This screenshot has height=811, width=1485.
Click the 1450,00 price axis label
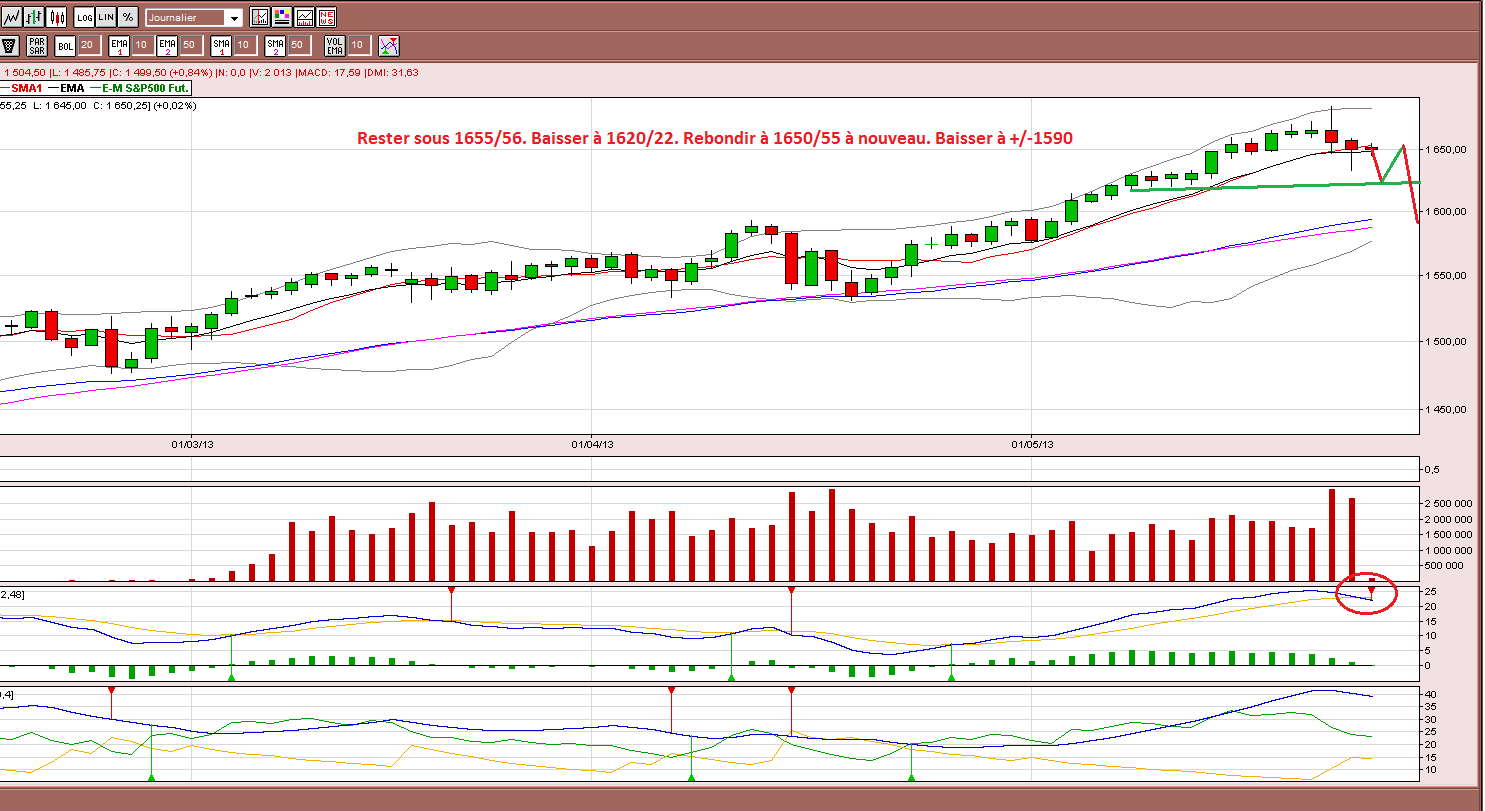coord(1446,409)
